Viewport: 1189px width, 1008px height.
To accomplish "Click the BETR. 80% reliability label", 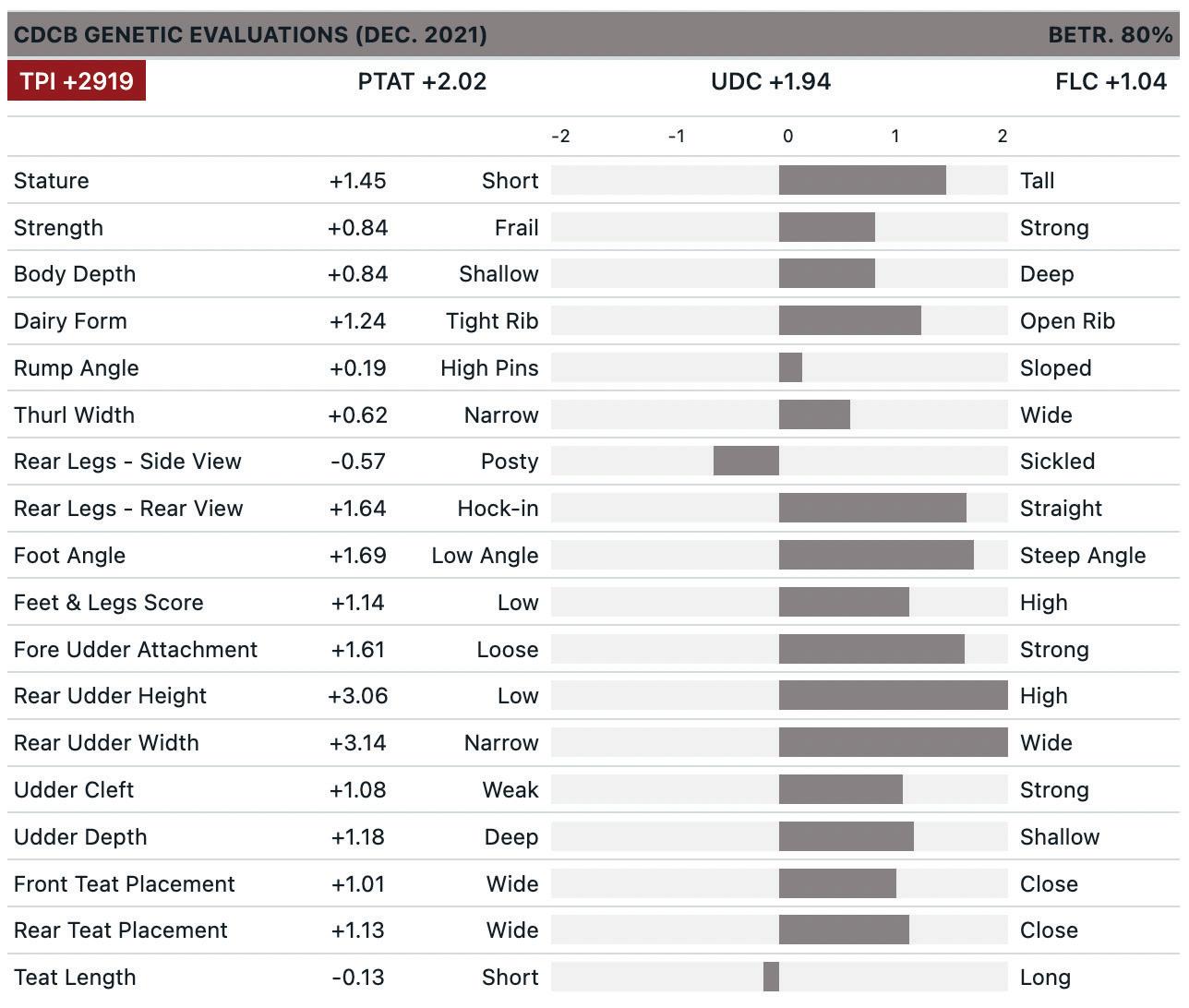I will 1110,35.
